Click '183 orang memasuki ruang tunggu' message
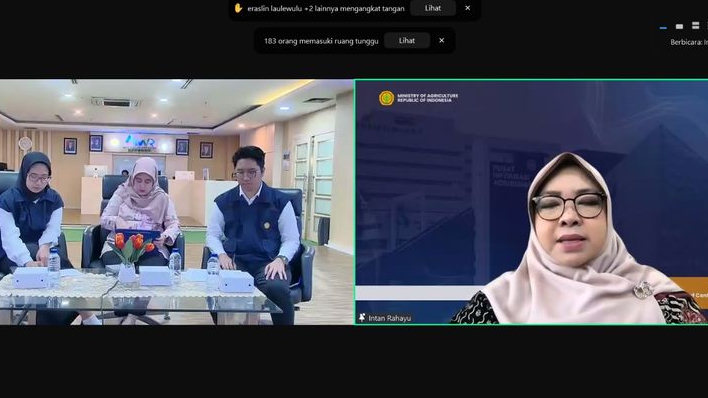The height and width of the screenshot is (398, 708). pos(321,41)
